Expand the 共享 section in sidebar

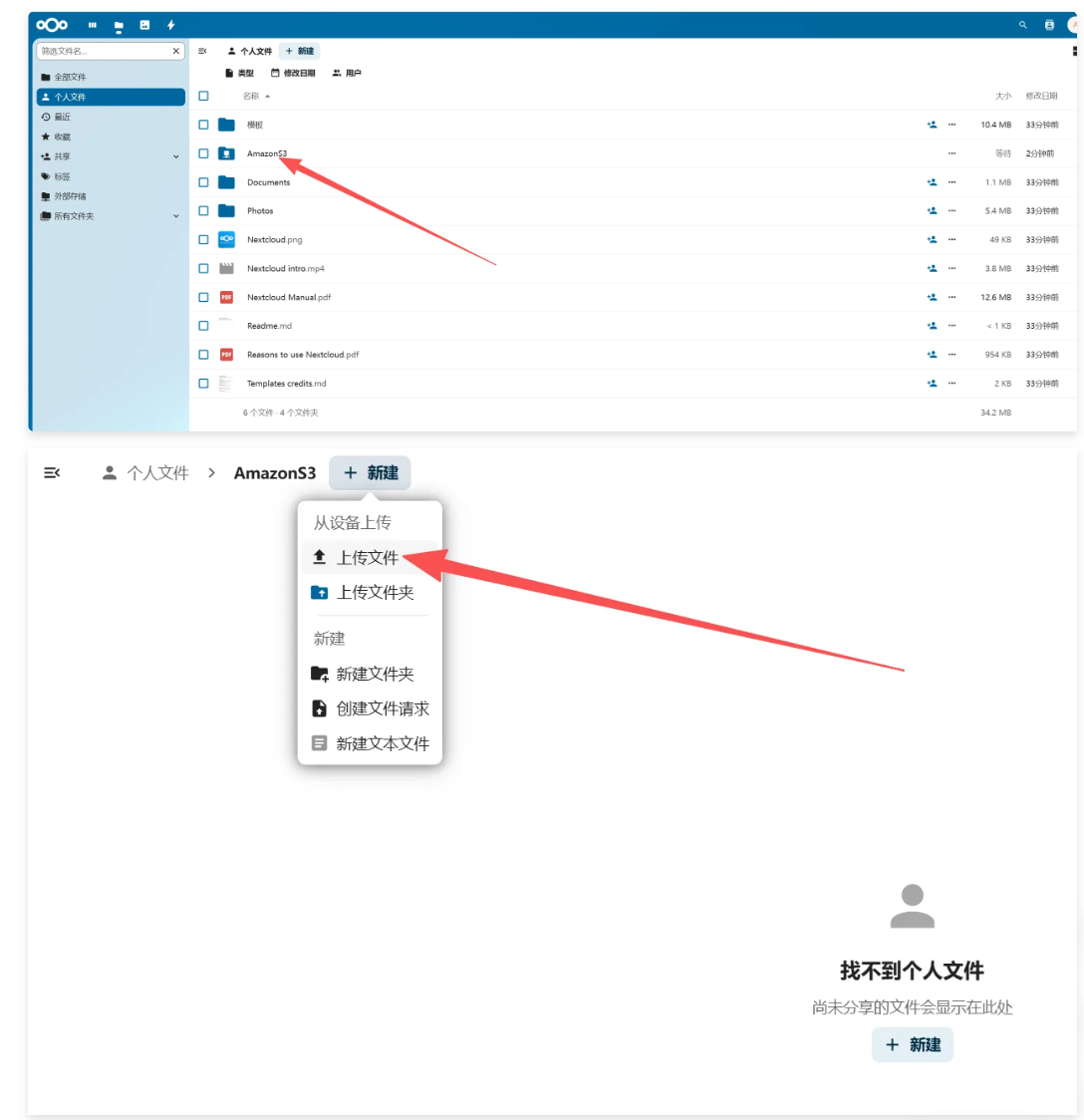(x=176, y=156)
